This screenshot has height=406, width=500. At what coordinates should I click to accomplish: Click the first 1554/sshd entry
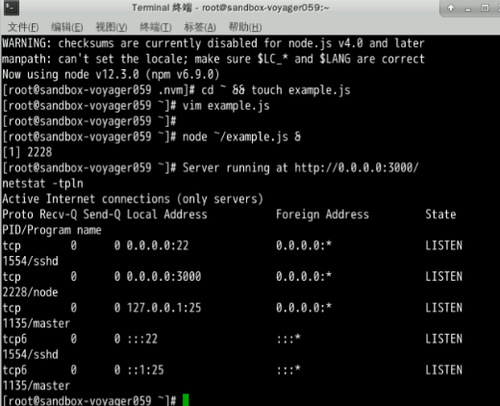point(30,261)
